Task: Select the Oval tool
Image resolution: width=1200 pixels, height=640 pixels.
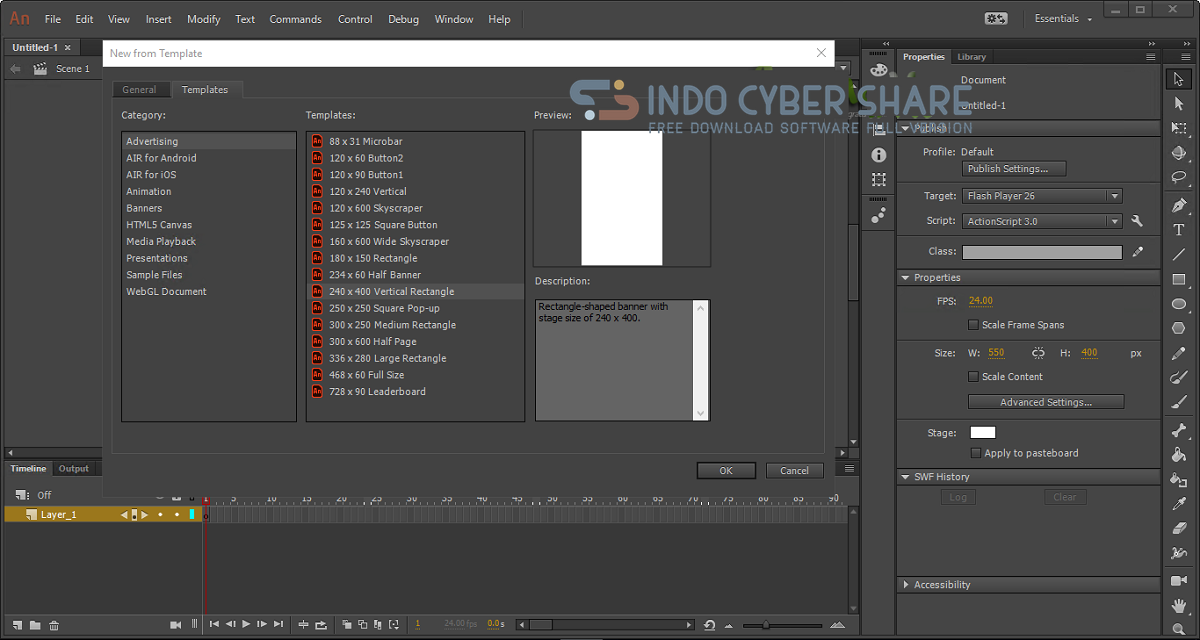Action: [x=1179, y=304]
